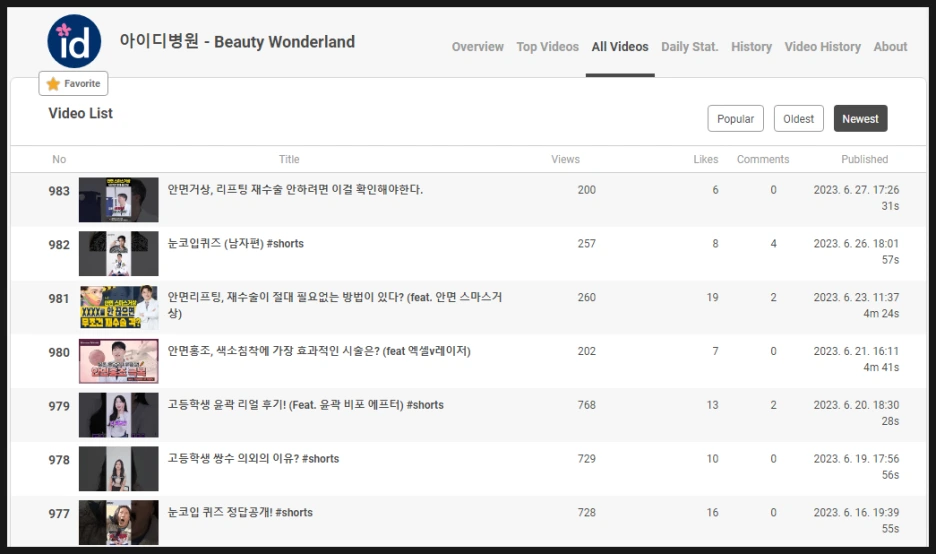Click views count 768
This screenshot has height=554, width=936.
pyautogui.click(x=586, y=405)
